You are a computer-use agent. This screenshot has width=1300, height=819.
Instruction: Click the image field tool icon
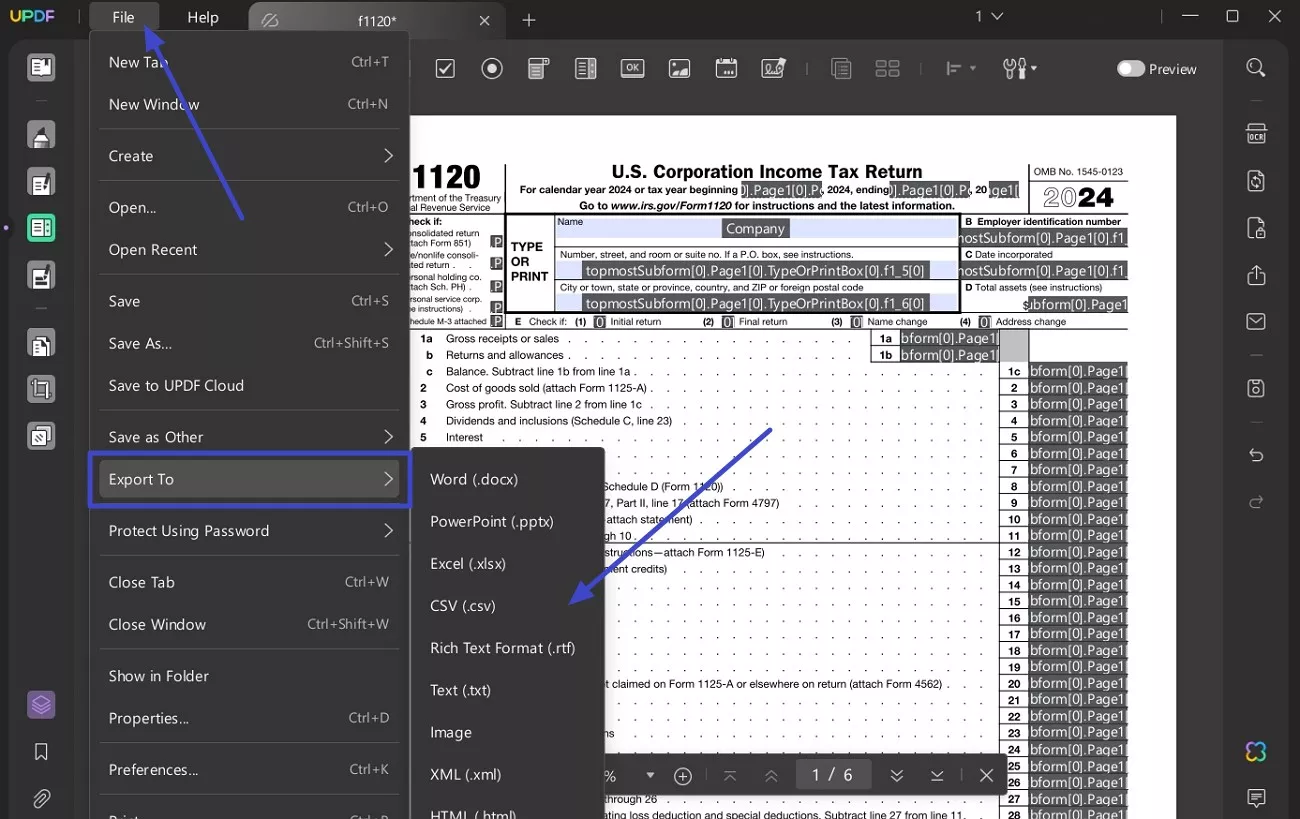pos(680,68)
